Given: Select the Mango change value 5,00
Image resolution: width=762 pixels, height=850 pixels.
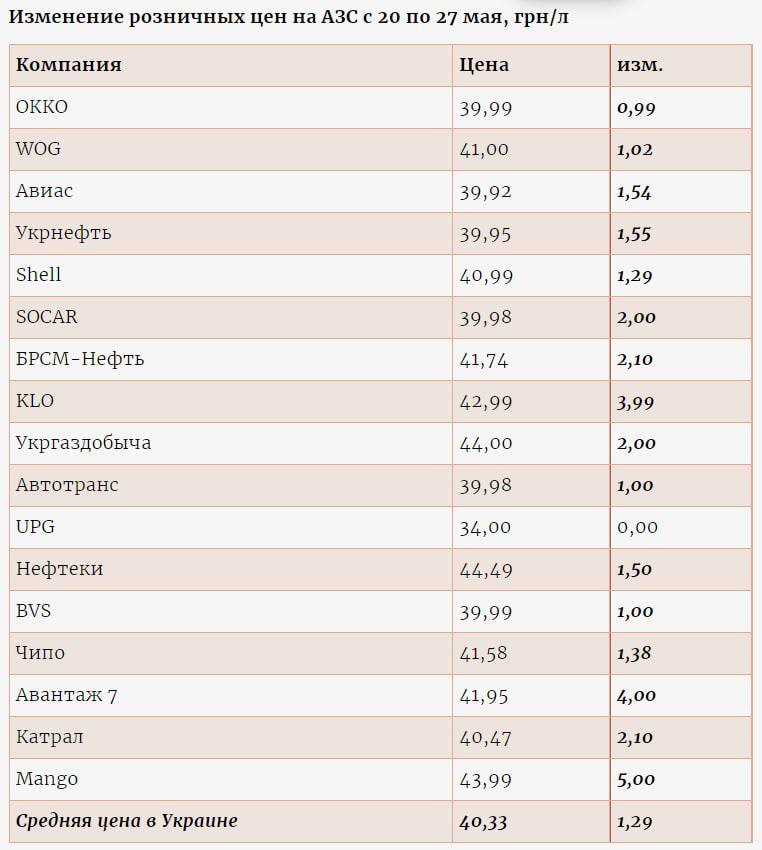Looking at the screenshot, I should coord(636,779).
